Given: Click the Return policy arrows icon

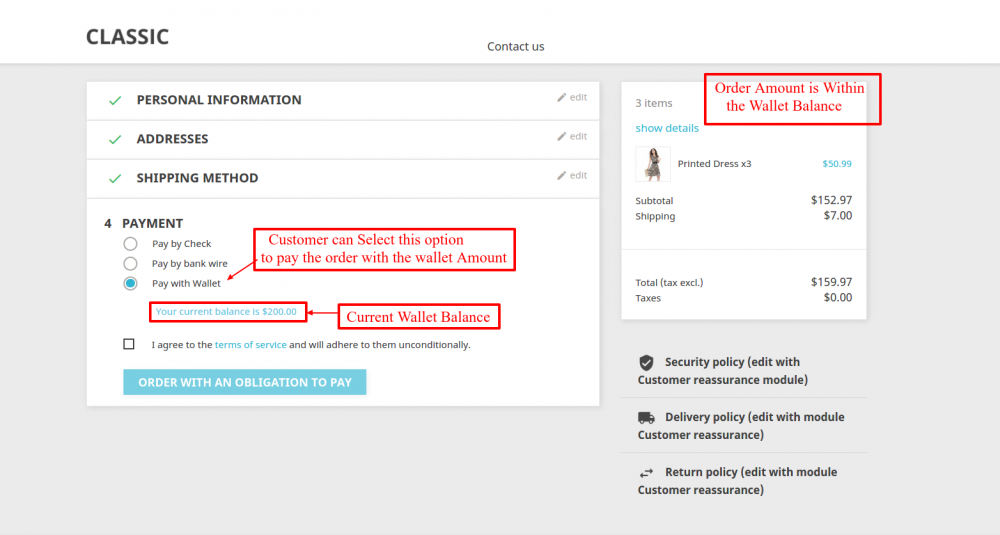Looking at the screenshot, I should tap(646, 473).
